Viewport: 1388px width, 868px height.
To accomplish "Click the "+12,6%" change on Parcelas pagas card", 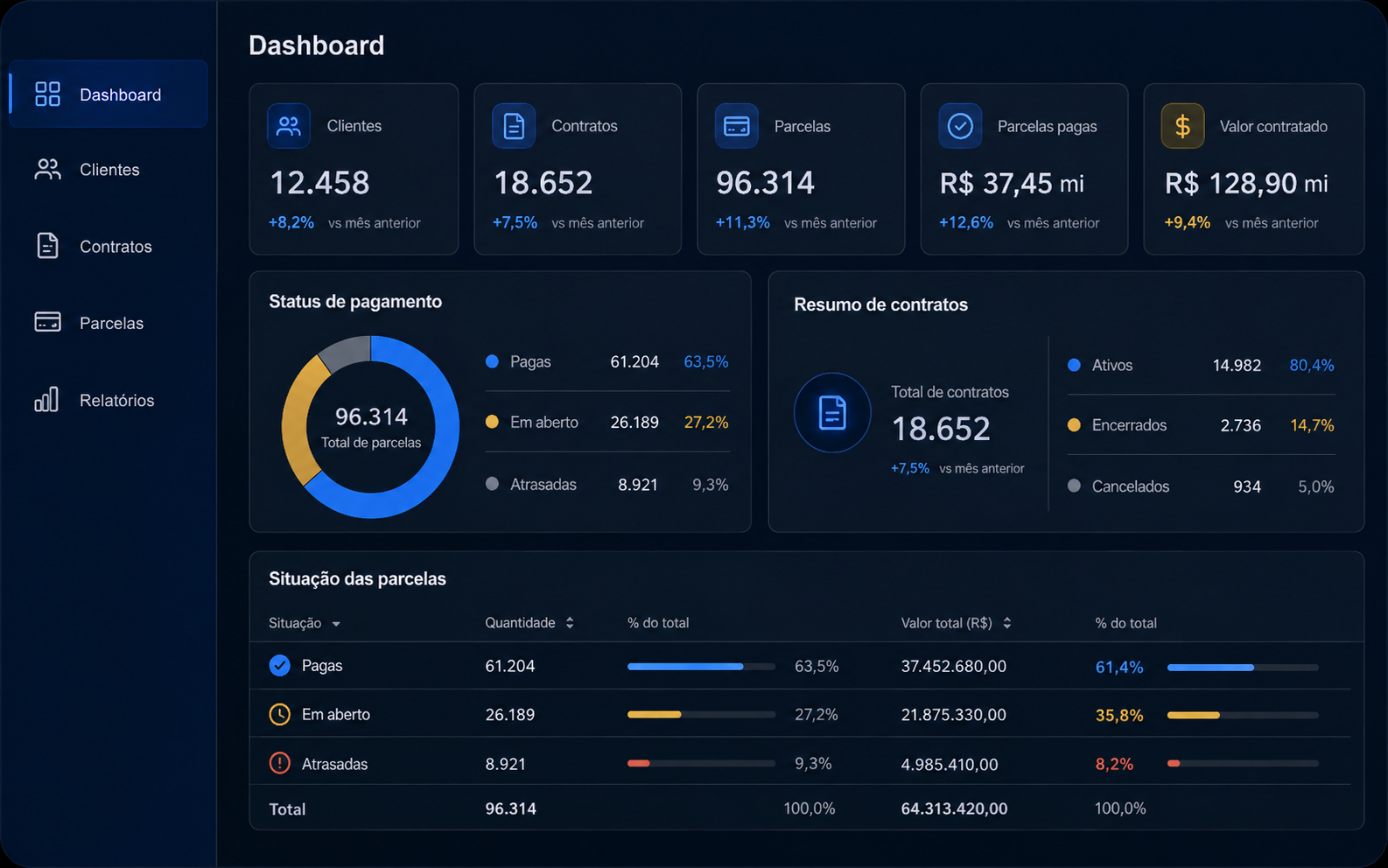I will click(x=966, y=222).
